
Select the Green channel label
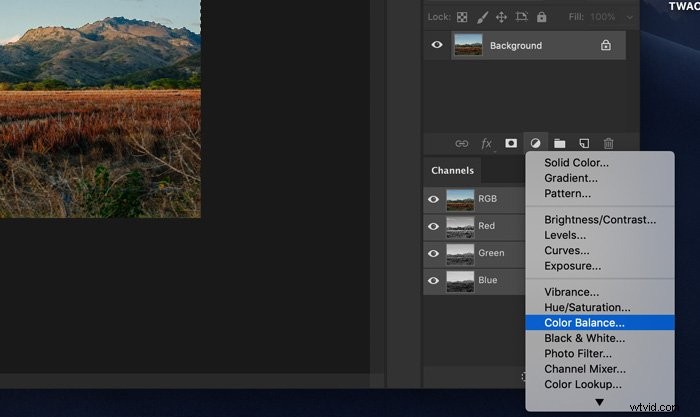pos(491,253)
